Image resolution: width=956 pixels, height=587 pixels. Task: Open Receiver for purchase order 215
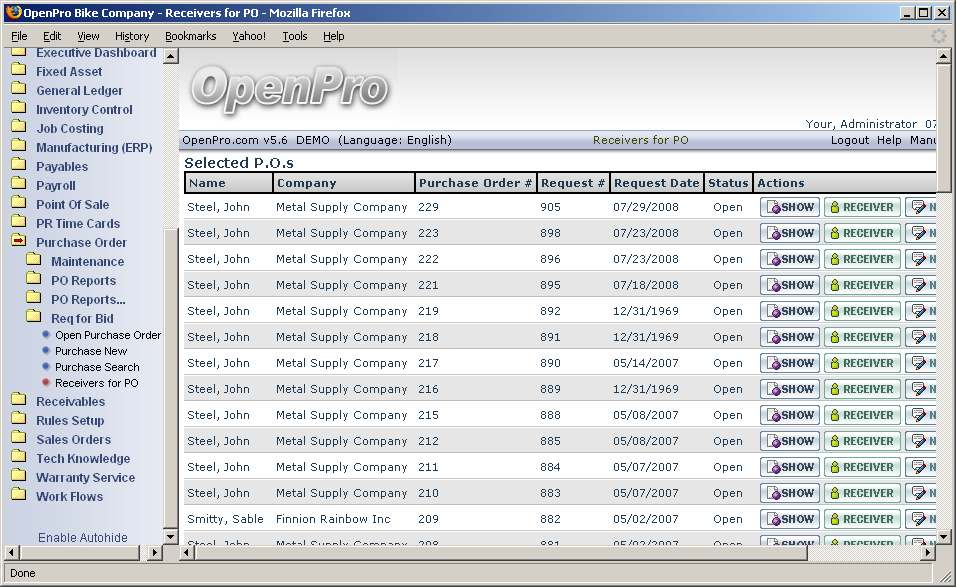point(861,415)
